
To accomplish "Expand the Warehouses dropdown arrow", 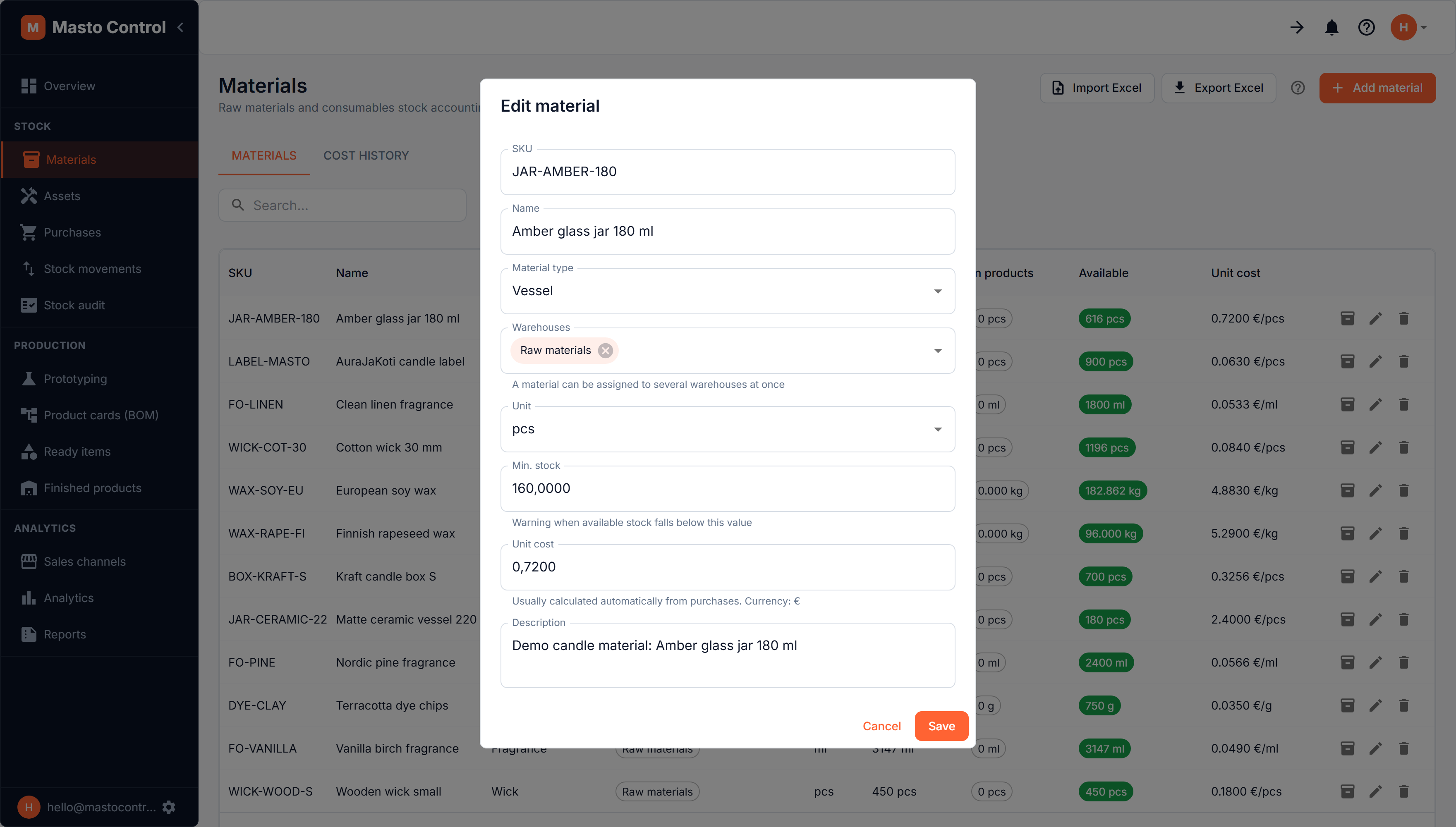I will coord(938,351).
